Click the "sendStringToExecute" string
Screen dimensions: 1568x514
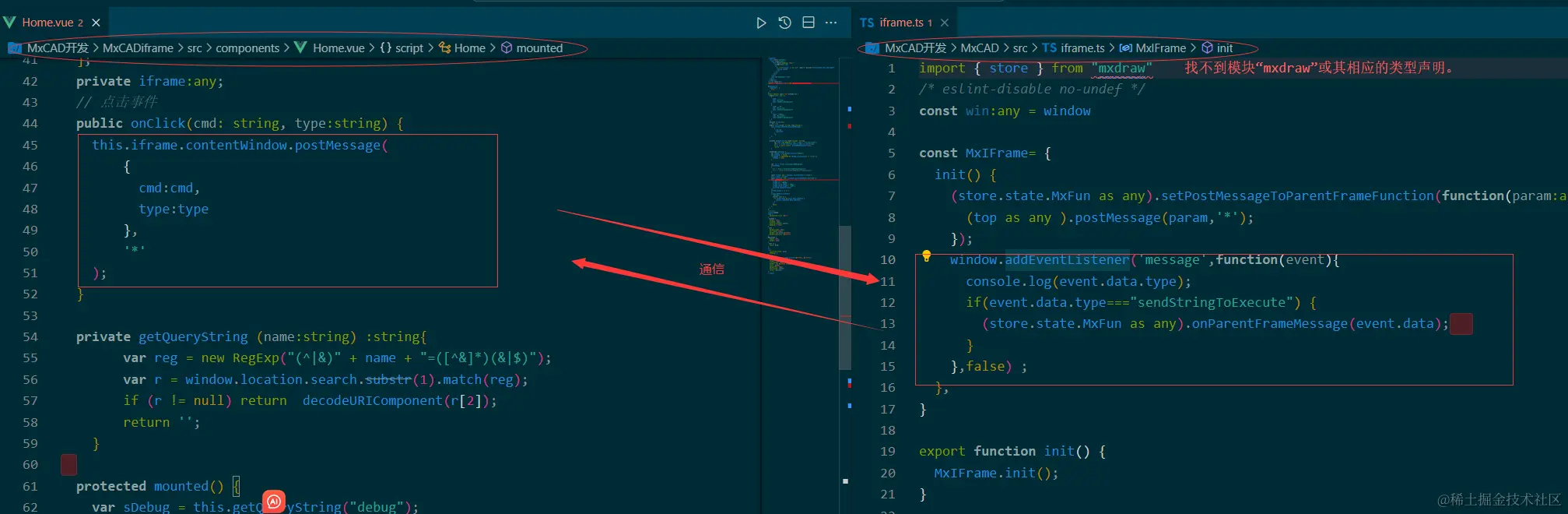click(1211, 302)
